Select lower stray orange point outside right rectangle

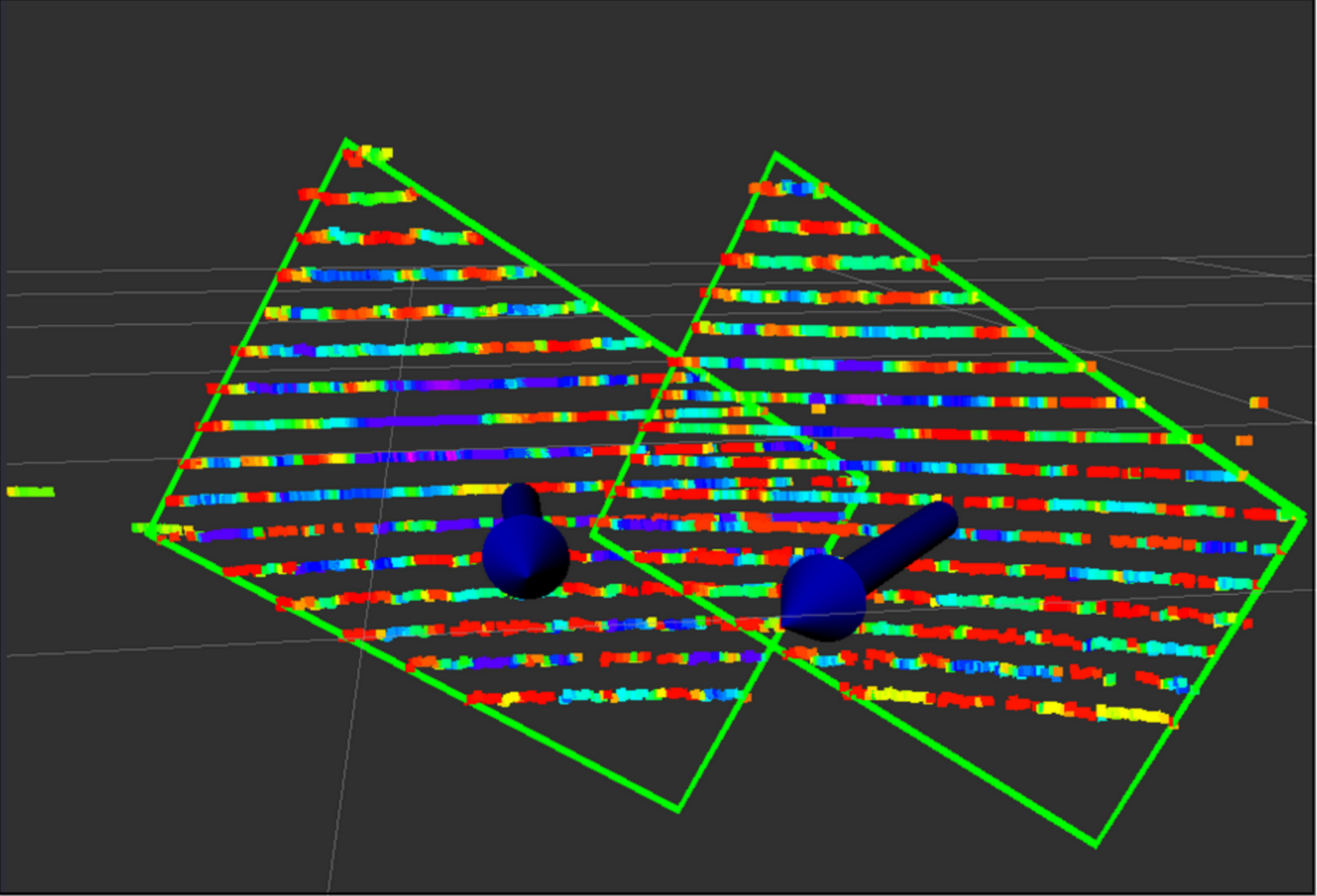click(x=1244, y=441)
